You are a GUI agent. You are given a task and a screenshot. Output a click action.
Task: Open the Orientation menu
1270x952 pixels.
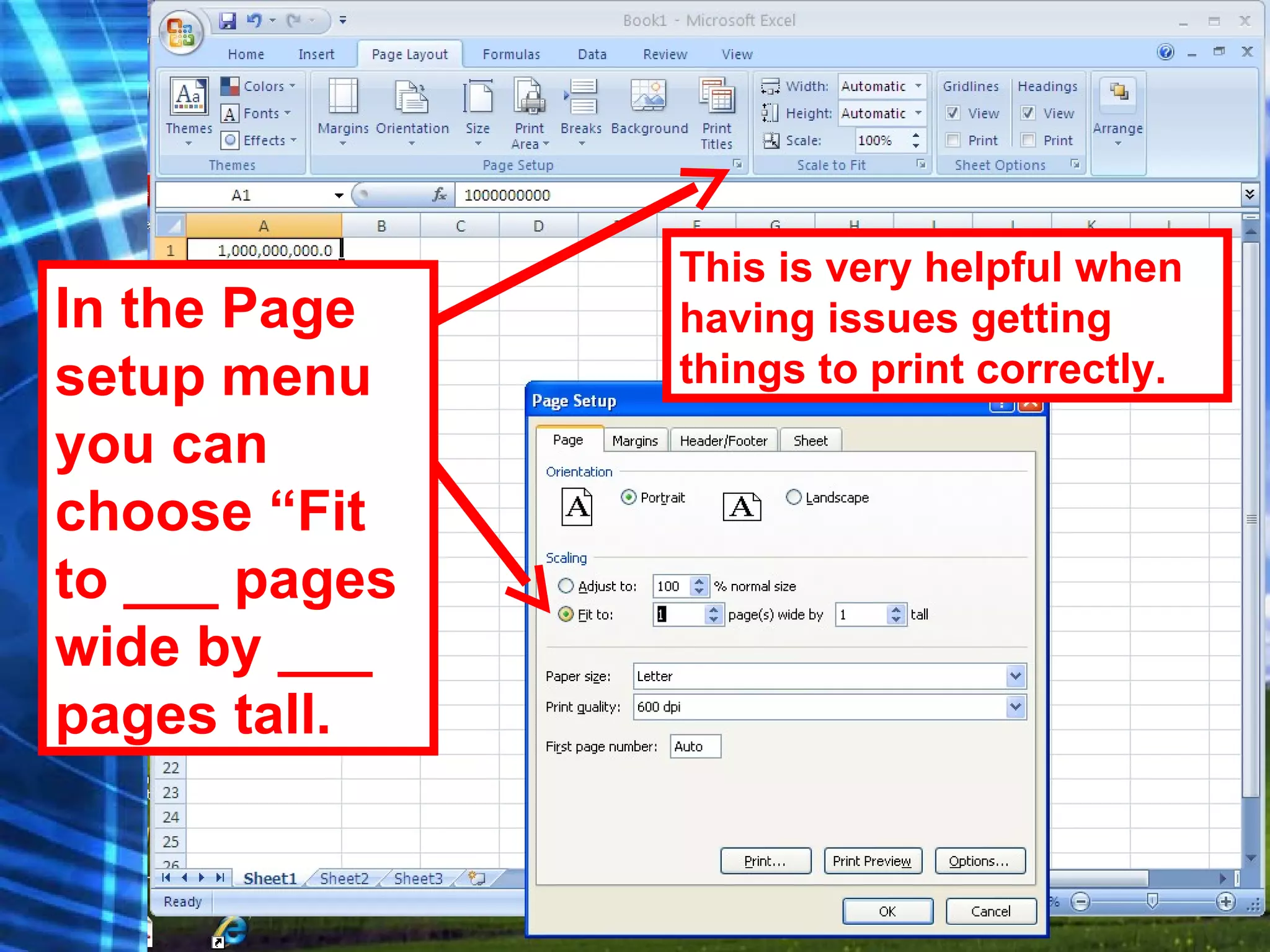point(412,113)
